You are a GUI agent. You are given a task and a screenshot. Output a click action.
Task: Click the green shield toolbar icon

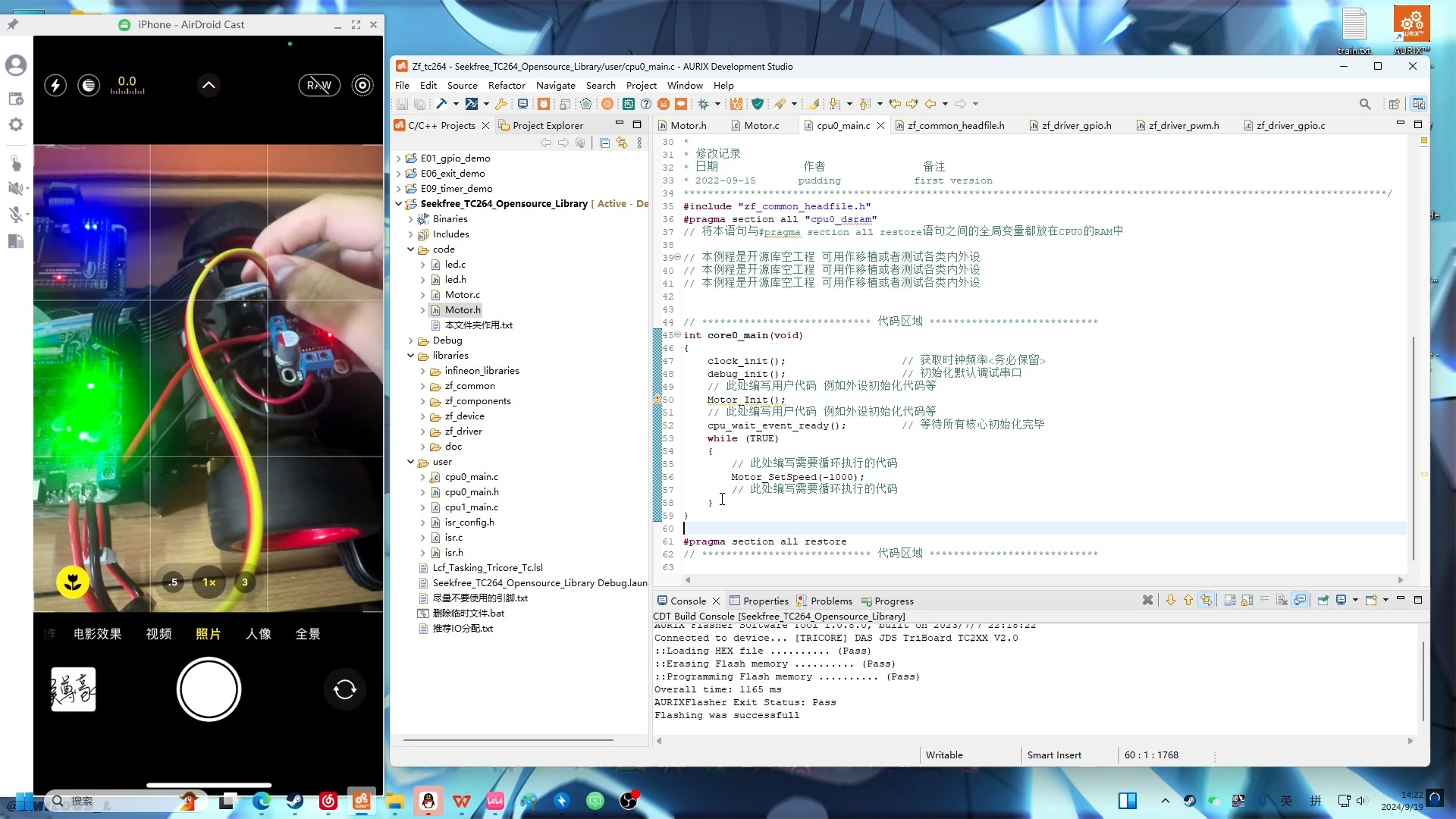click(757, 104)
